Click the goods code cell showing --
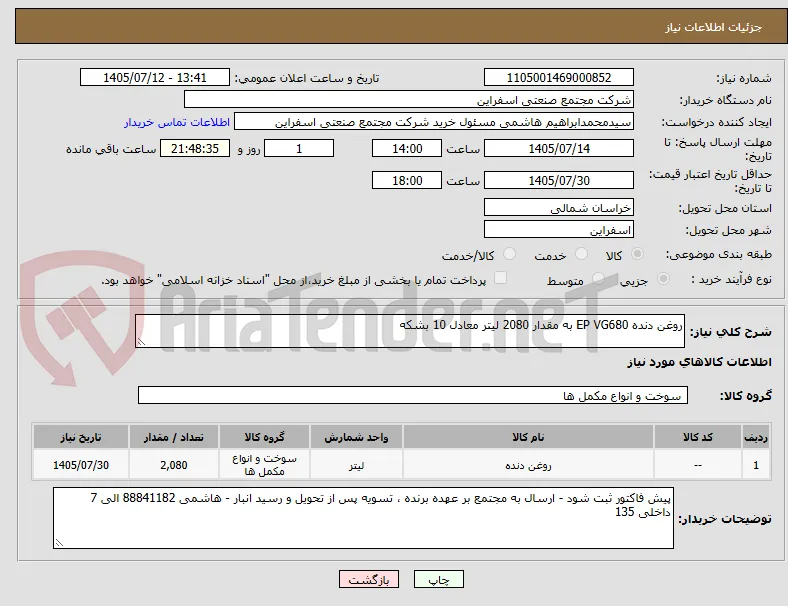 tap(698, 465)
